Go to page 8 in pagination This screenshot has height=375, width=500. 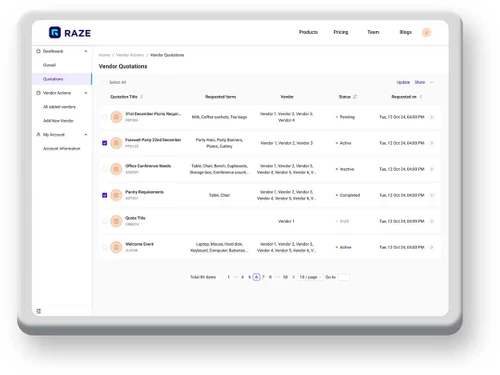pyautogui.click(x=270, y=277)
